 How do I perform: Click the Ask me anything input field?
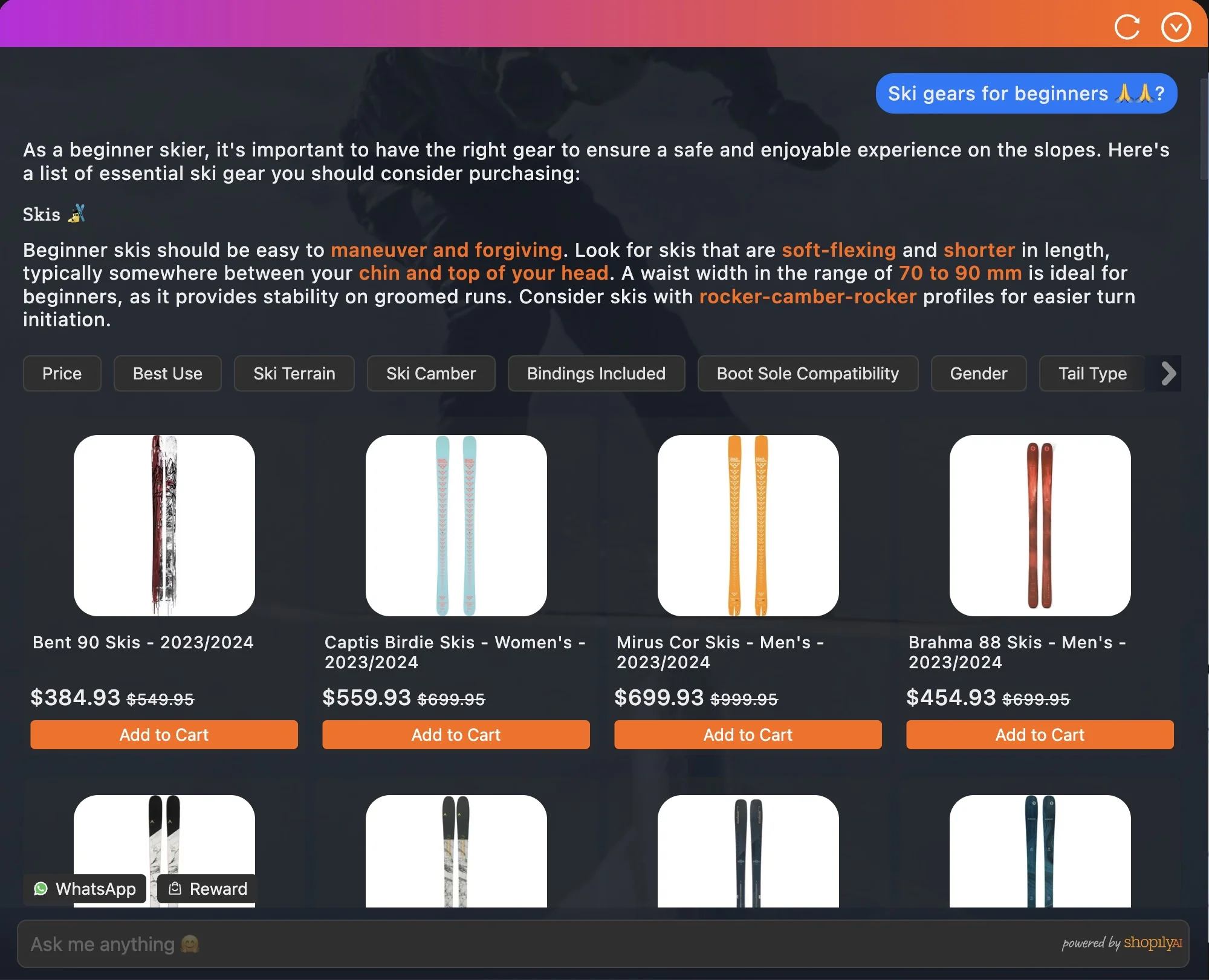(x=544, y=944)
